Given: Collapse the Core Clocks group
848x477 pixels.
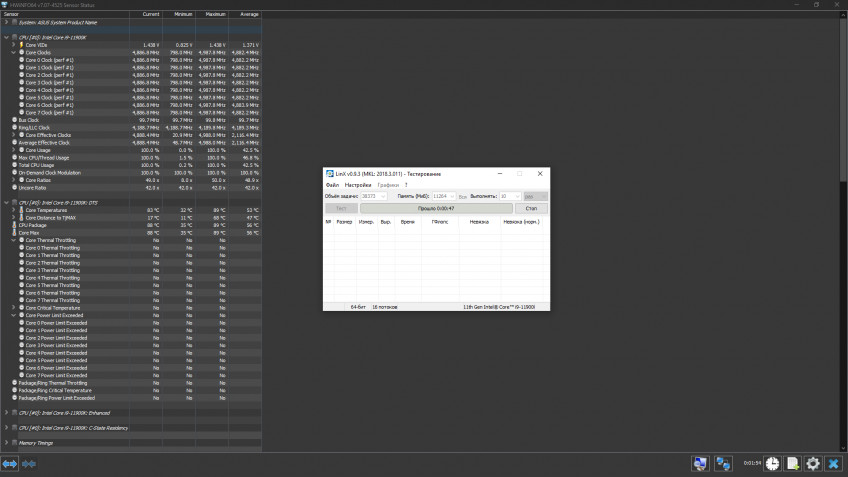Looking at the screenshot, I should click(x=14, y=52).
